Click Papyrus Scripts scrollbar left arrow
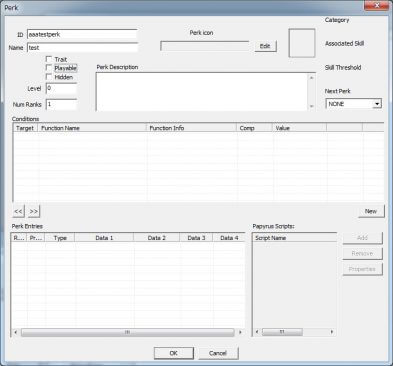This screenshot has width=393, height=366. pyautogui.click(x=257, y=332)
